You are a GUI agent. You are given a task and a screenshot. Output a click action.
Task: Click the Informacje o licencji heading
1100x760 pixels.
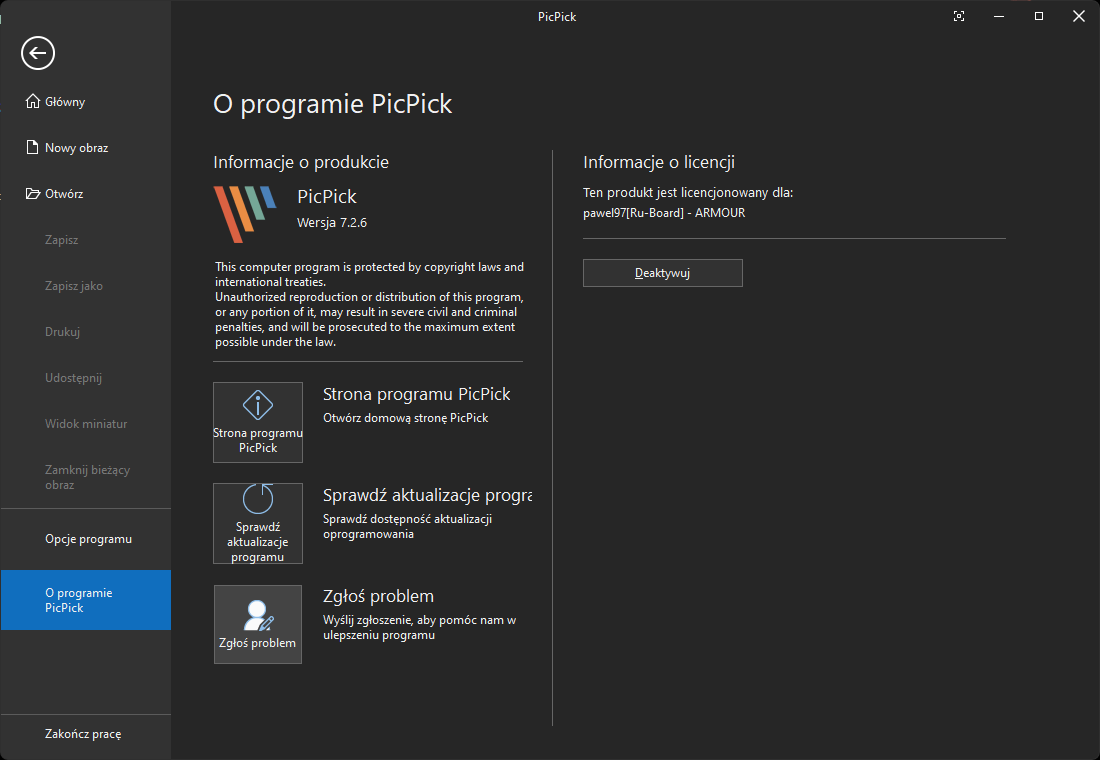659,162
